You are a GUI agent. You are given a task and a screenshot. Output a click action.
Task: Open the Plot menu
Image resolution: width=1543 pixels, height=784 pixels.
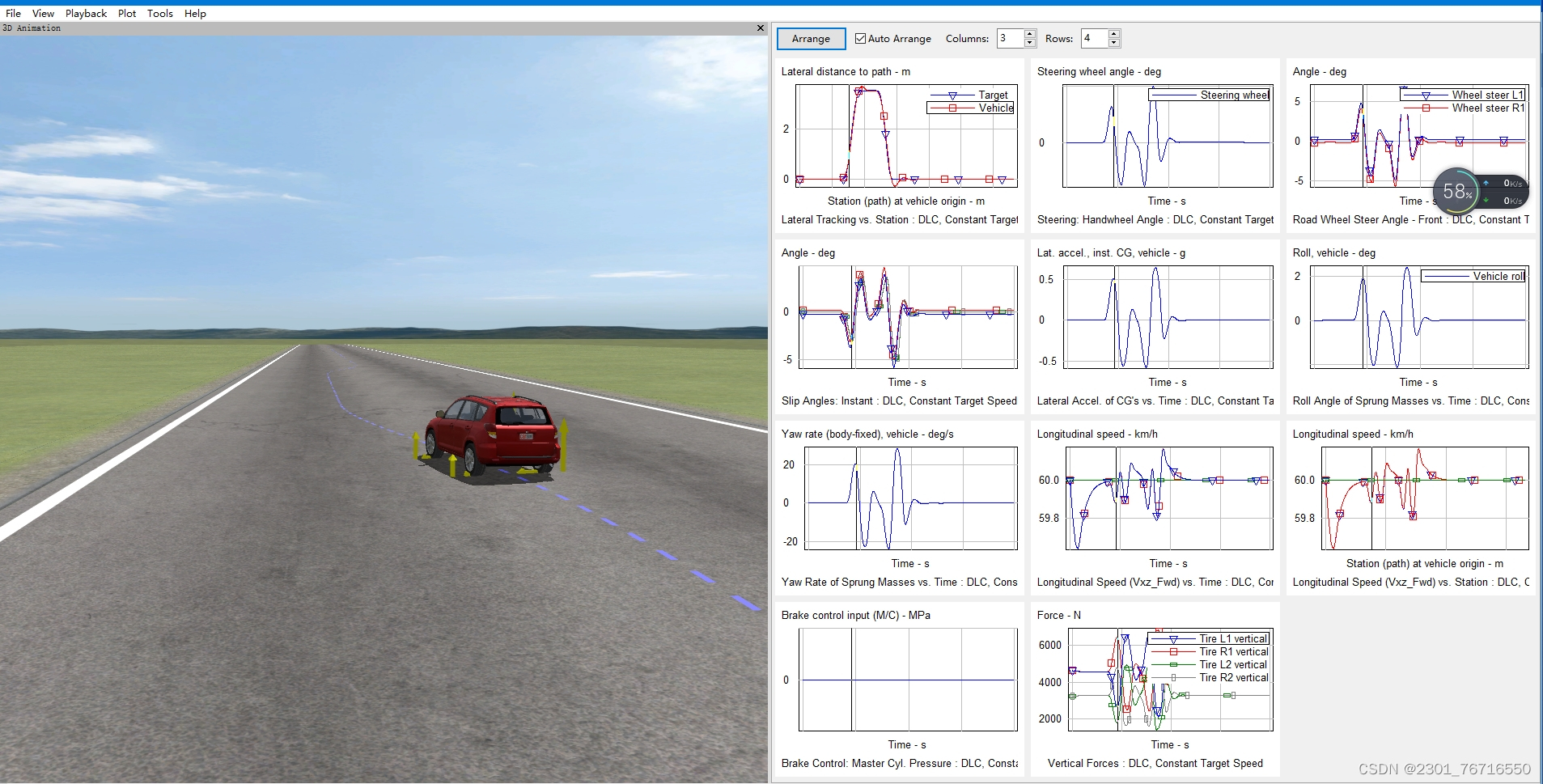[127, 13]
